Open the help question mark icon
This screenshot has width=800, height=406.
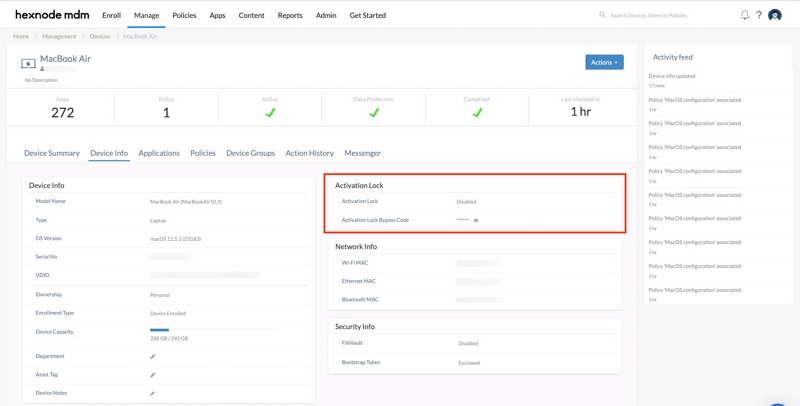(759, 15)
